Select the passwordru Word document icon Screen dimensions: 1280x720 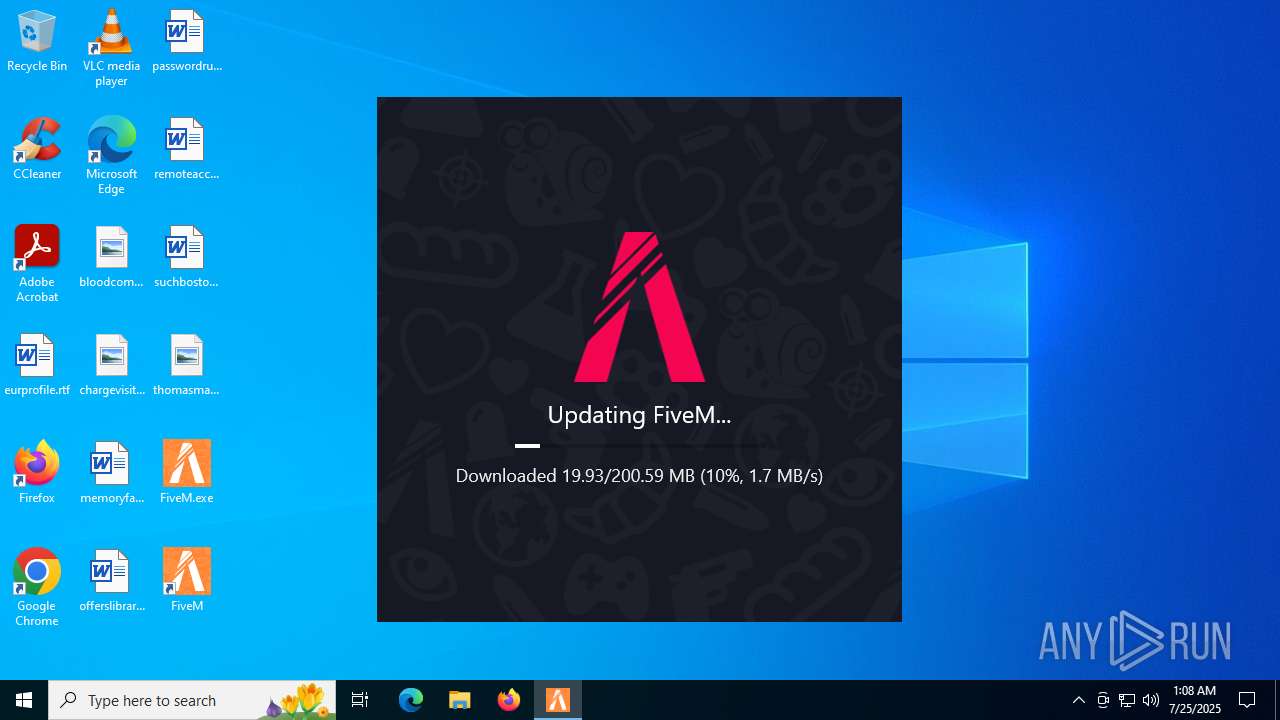(187, 42)
